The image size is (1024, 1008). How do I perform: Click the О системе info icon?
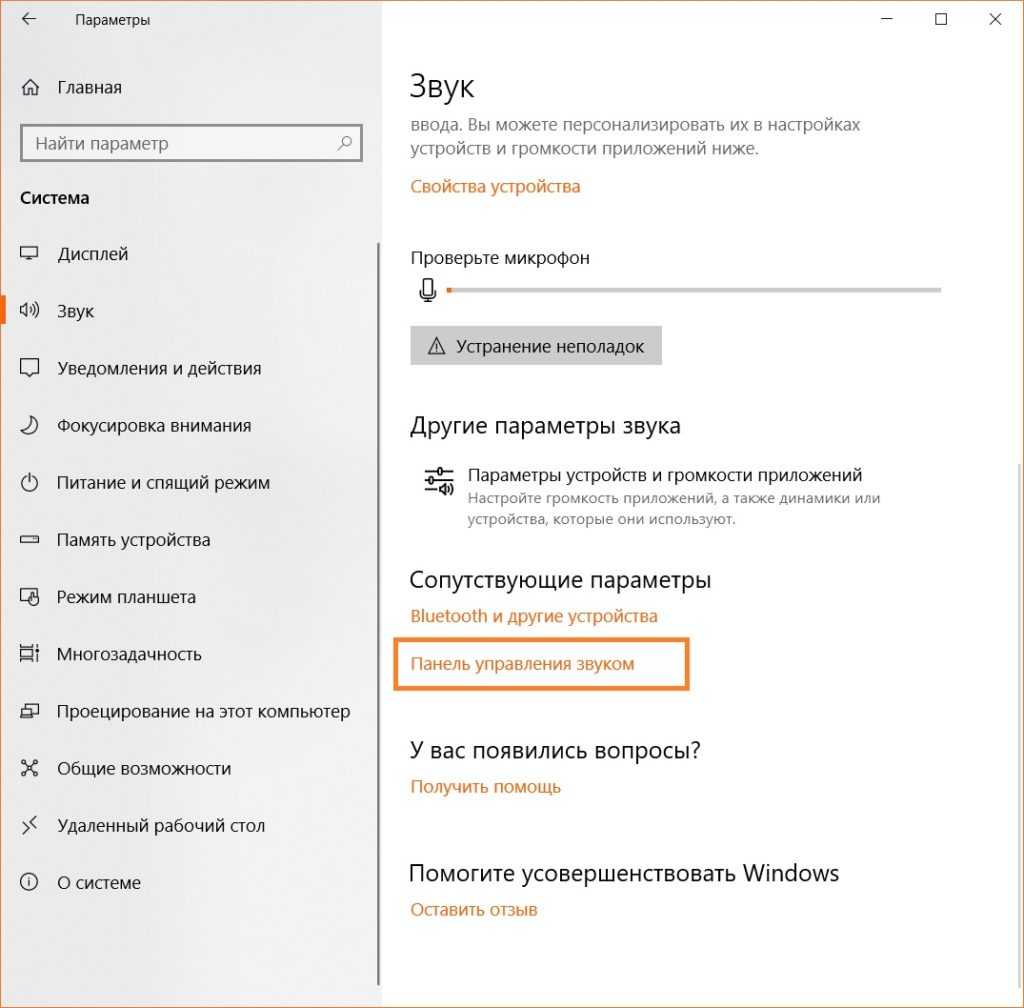29,883
